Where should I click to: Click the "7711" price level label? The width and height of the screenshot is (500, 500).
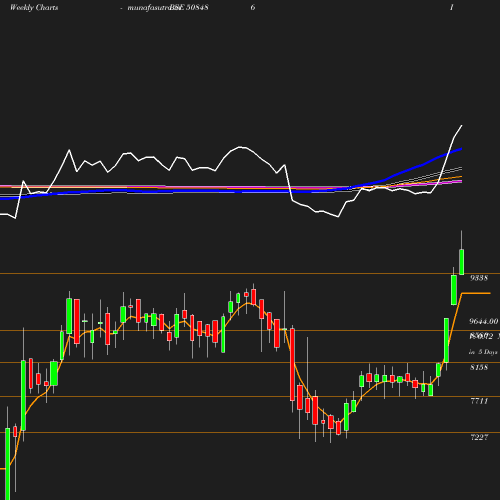click(x=479, y=401)
